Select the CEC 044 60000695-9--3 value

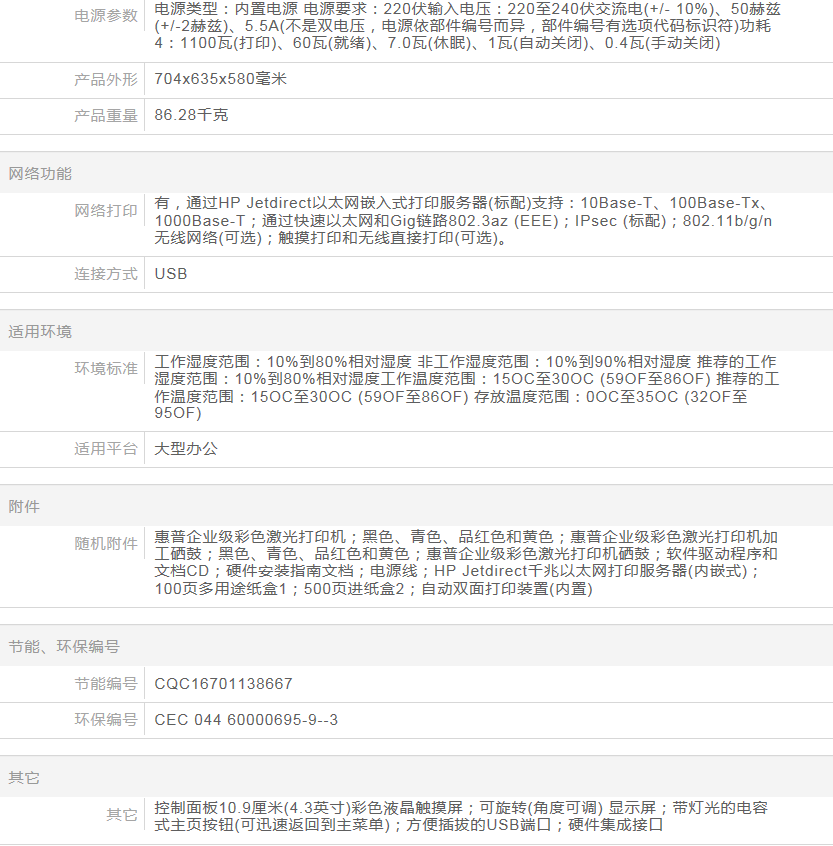246,720
